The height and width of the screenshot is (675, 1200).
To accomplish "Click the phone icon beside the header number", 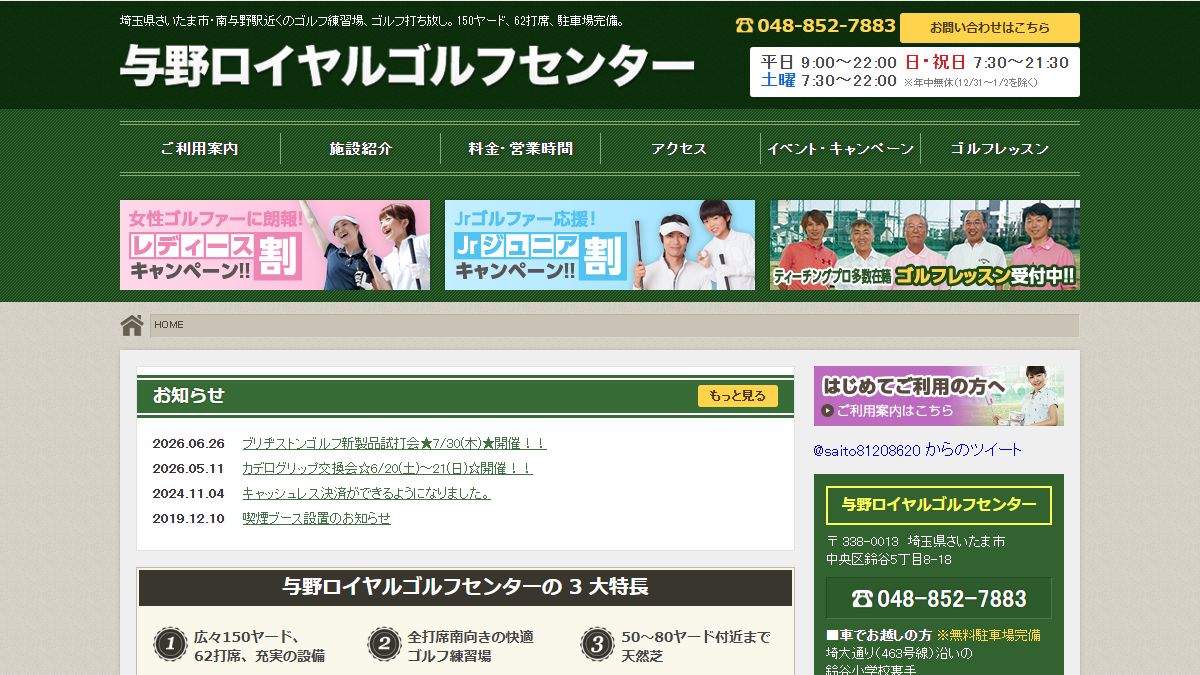I will pos(744,25).
